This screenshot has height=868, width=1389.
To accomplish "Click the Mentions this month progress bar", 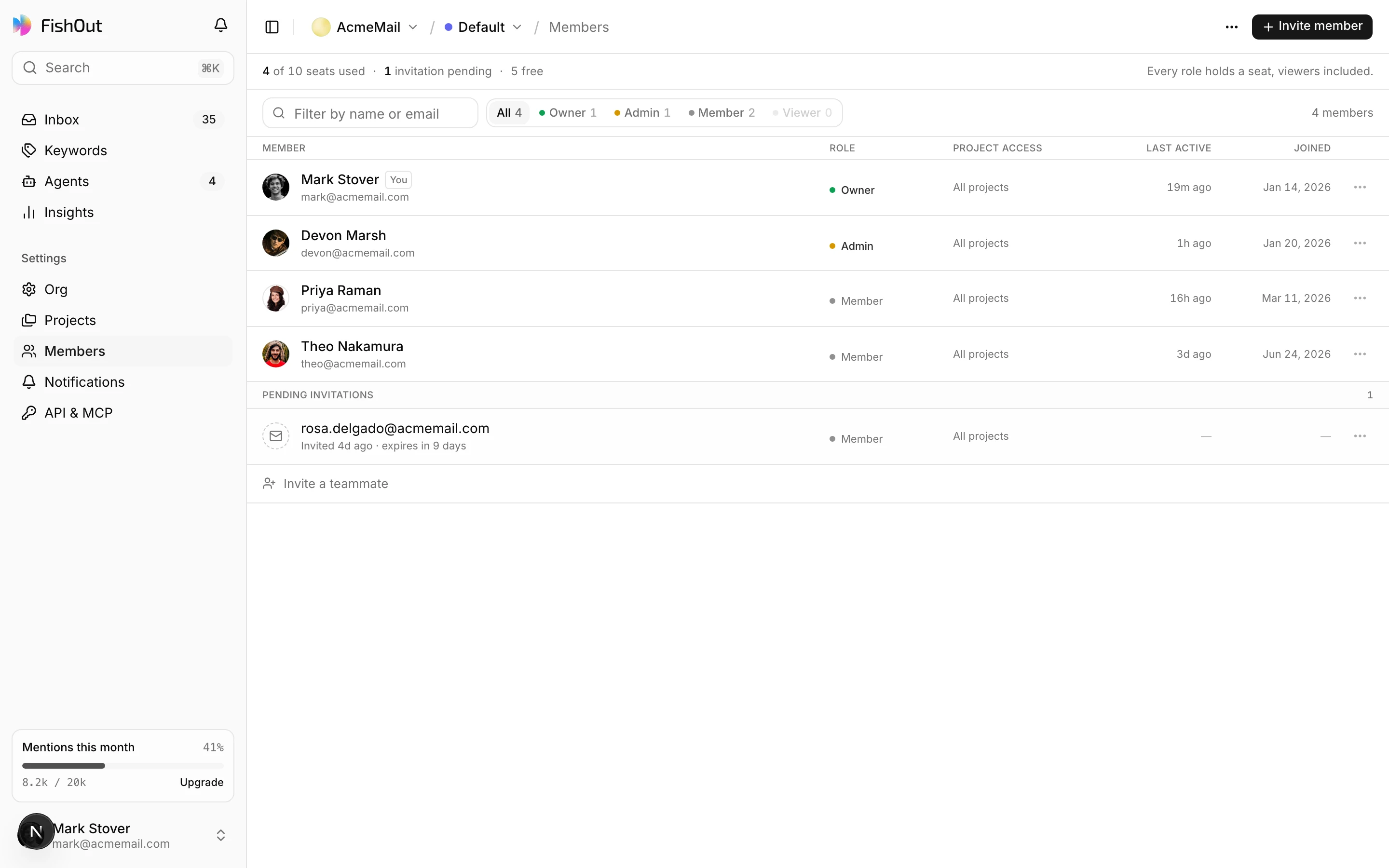I will 123,766.
